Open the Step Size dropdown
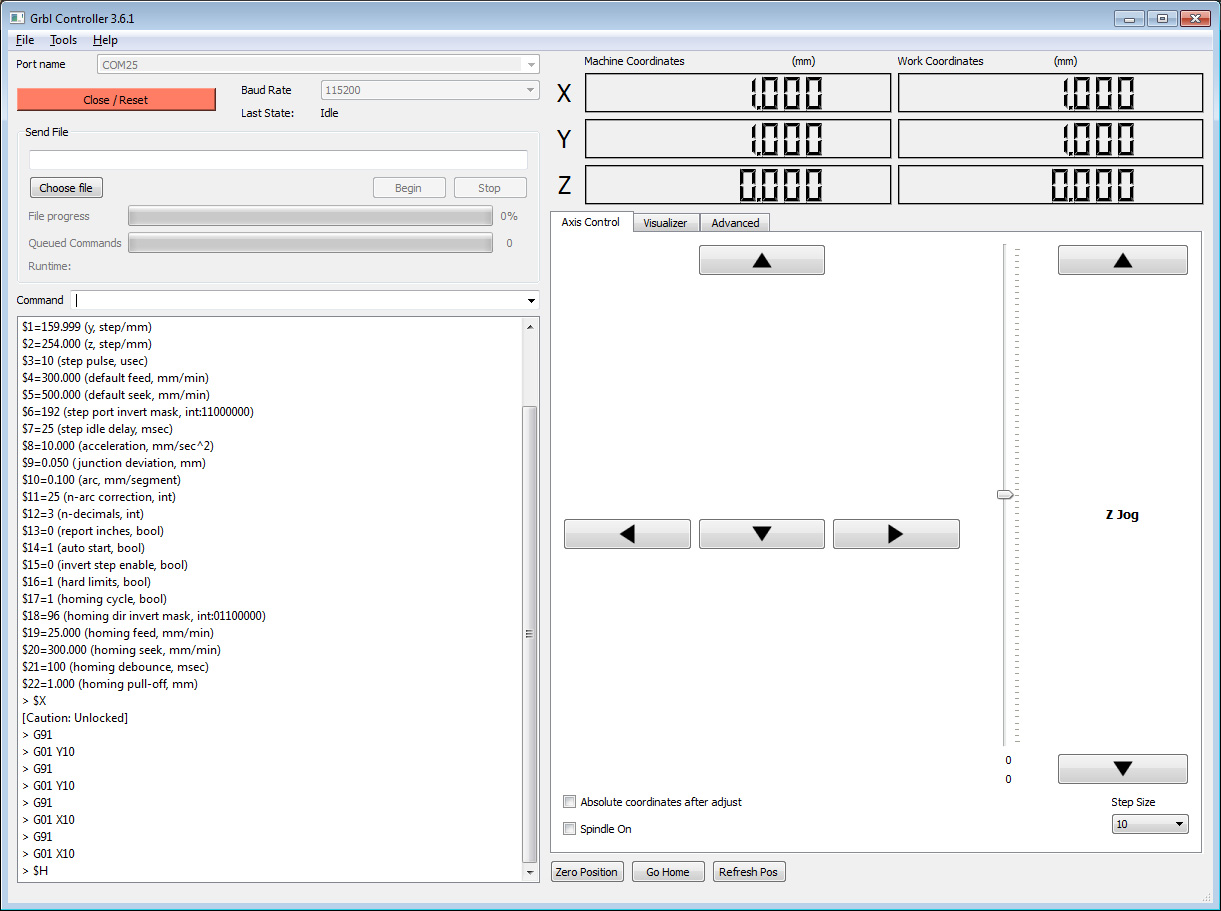The width and height of the screenshot is (1221, 911). tap(1150, 824)
